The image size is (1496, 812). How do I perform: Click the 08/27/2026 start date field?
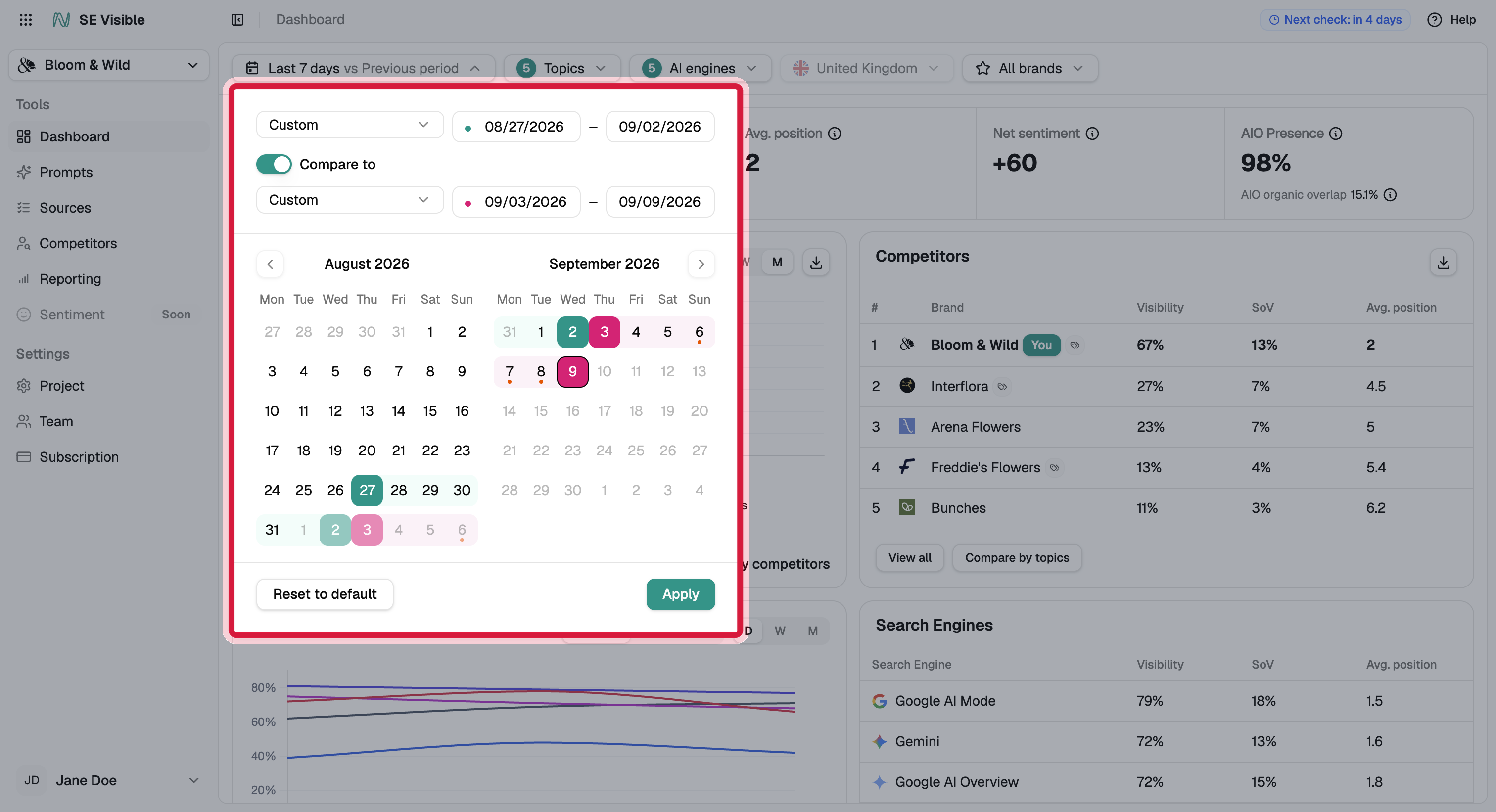[516, 127]
